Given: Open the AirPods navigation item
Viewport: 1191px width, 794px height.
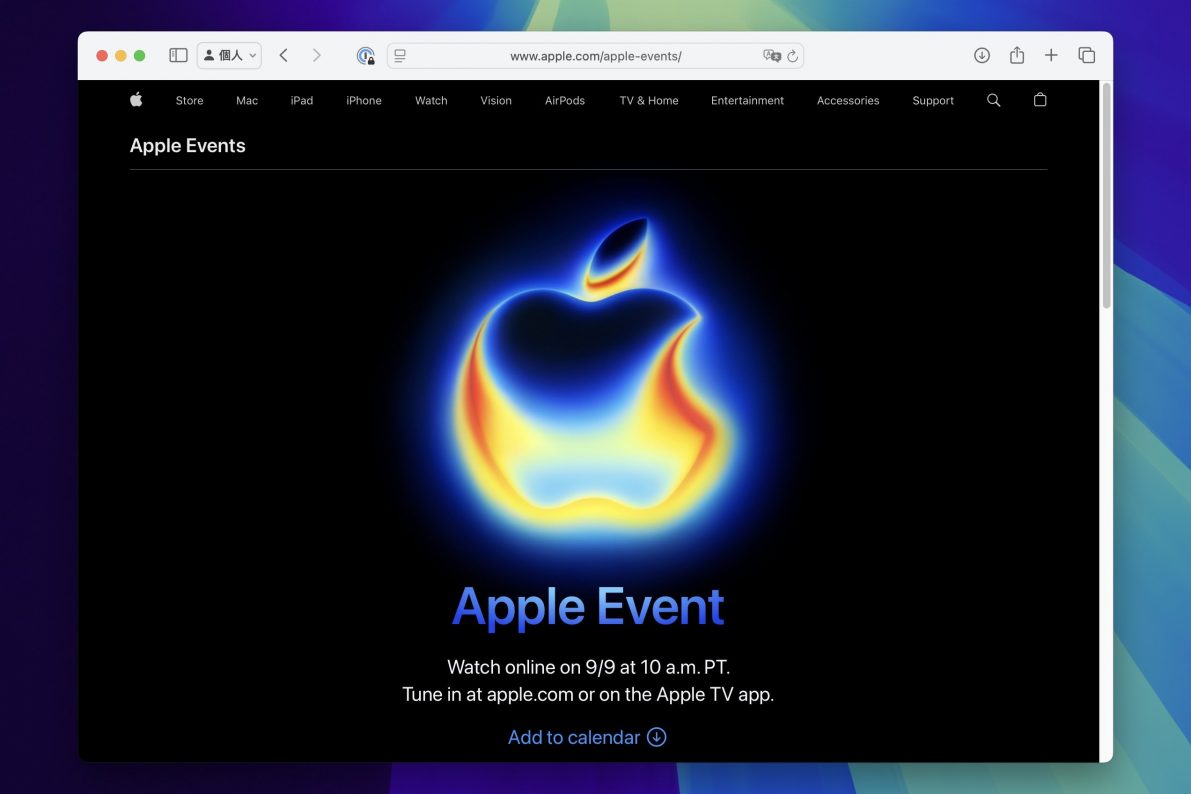Looking at the screenshot, I should (x=565, y=101).
